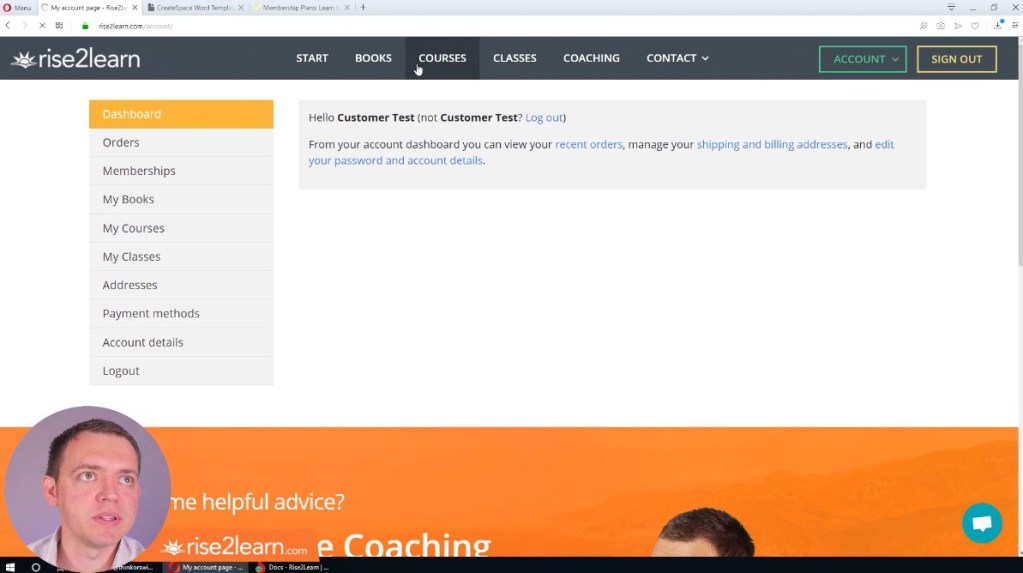Go back using the browser back arrow
Screen dimensions: 1023x573
tap(8, 25)
